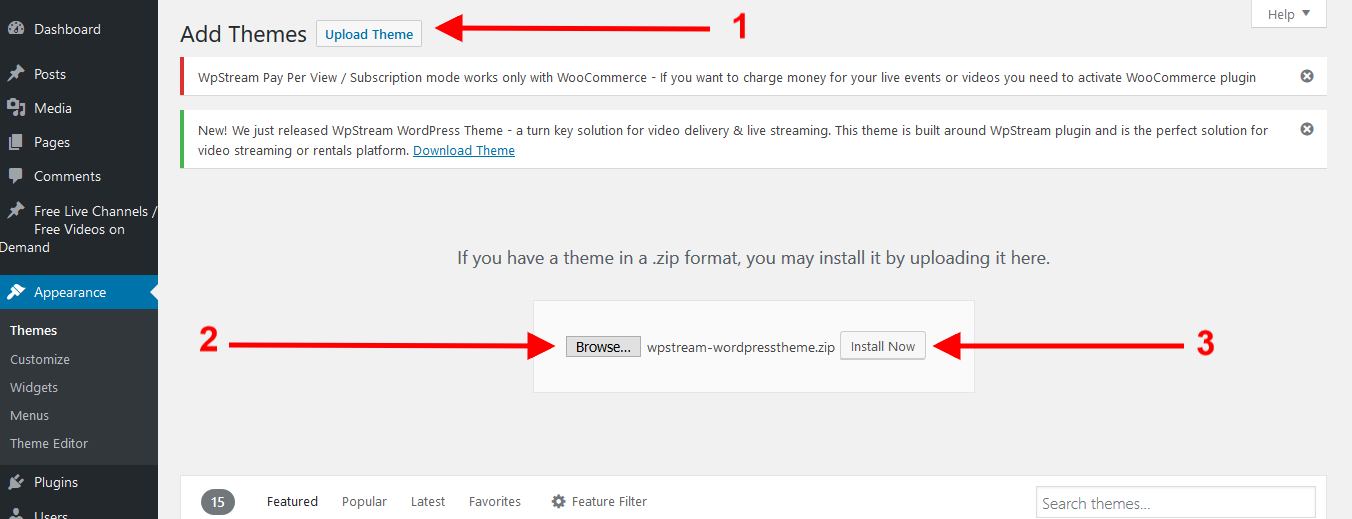
Task: Click the Install Now button
Action: (883, 346)
